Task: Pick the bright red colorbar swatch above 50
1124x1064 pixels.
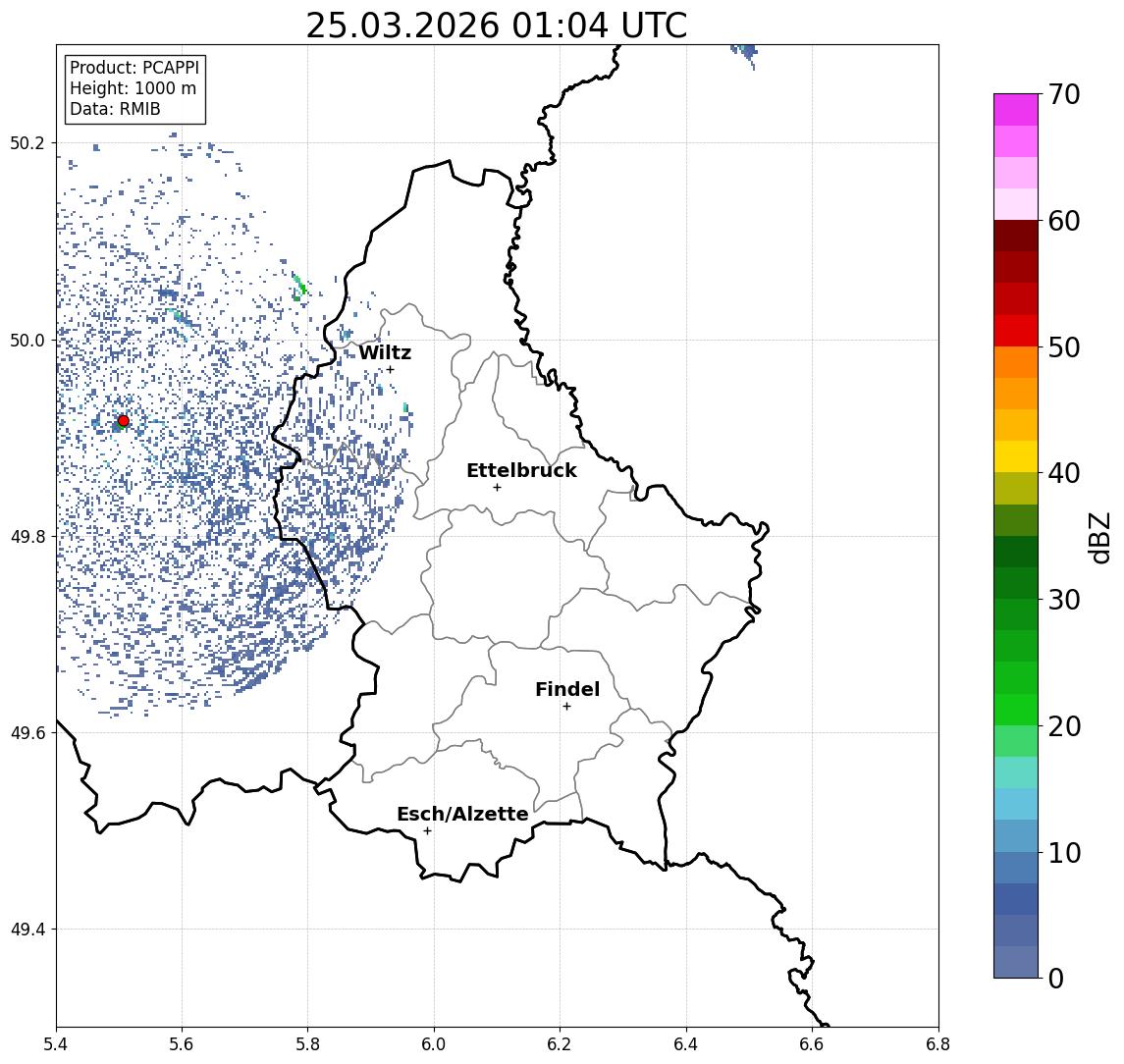Action: 1016,331
